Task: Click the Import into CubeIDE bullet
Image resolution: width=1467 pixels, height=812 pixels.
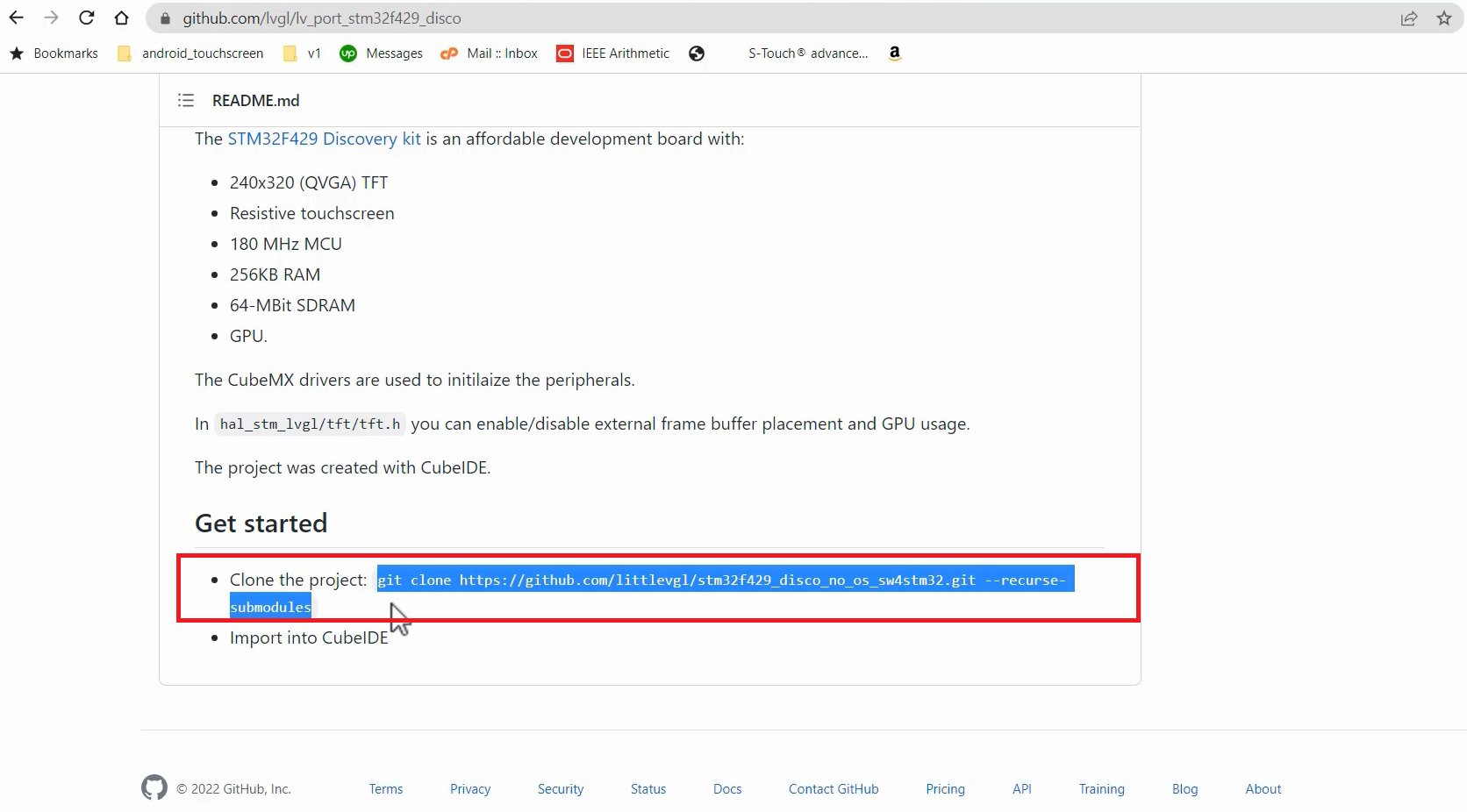Action: pos(309,637)
